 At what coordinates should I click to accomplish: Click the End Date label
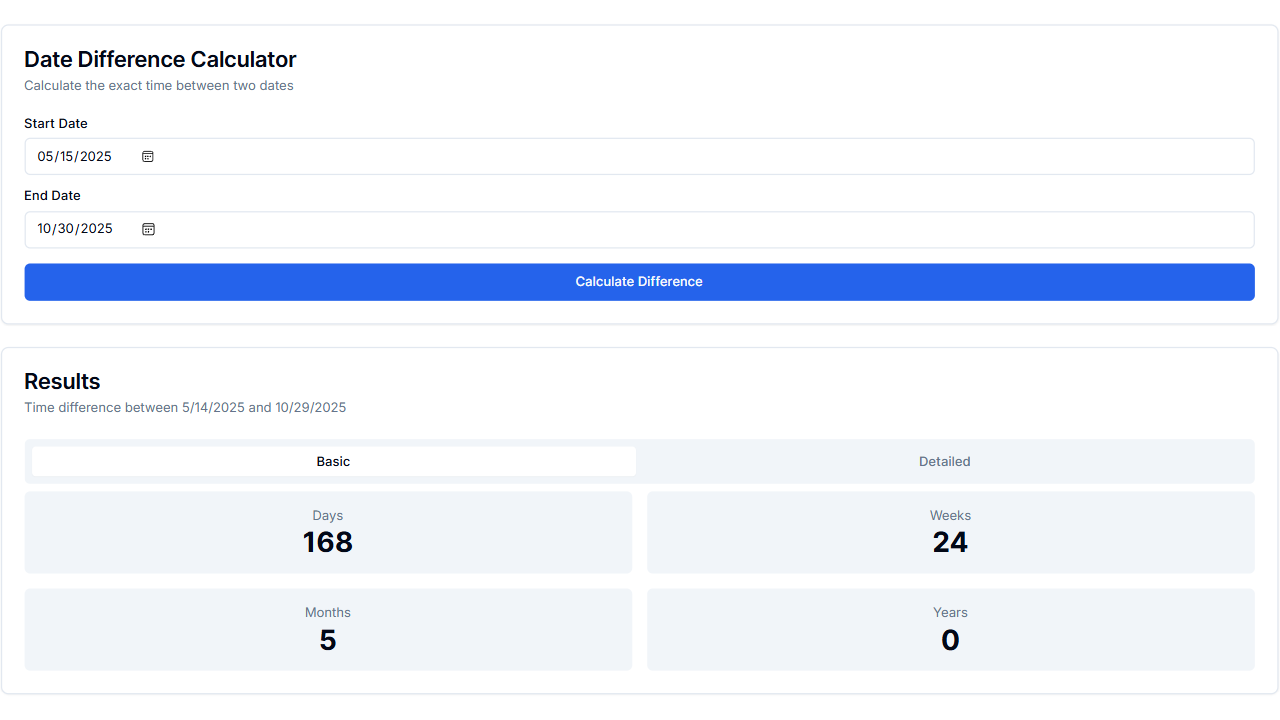click(x=52, y=195)
